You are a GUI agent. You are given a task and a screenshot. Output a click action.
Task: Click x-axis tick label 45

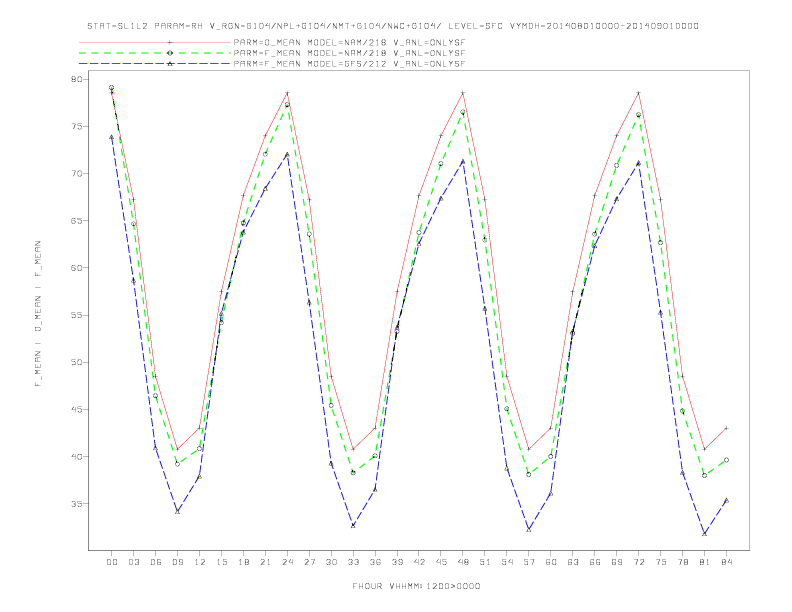(x=441, y=562)
